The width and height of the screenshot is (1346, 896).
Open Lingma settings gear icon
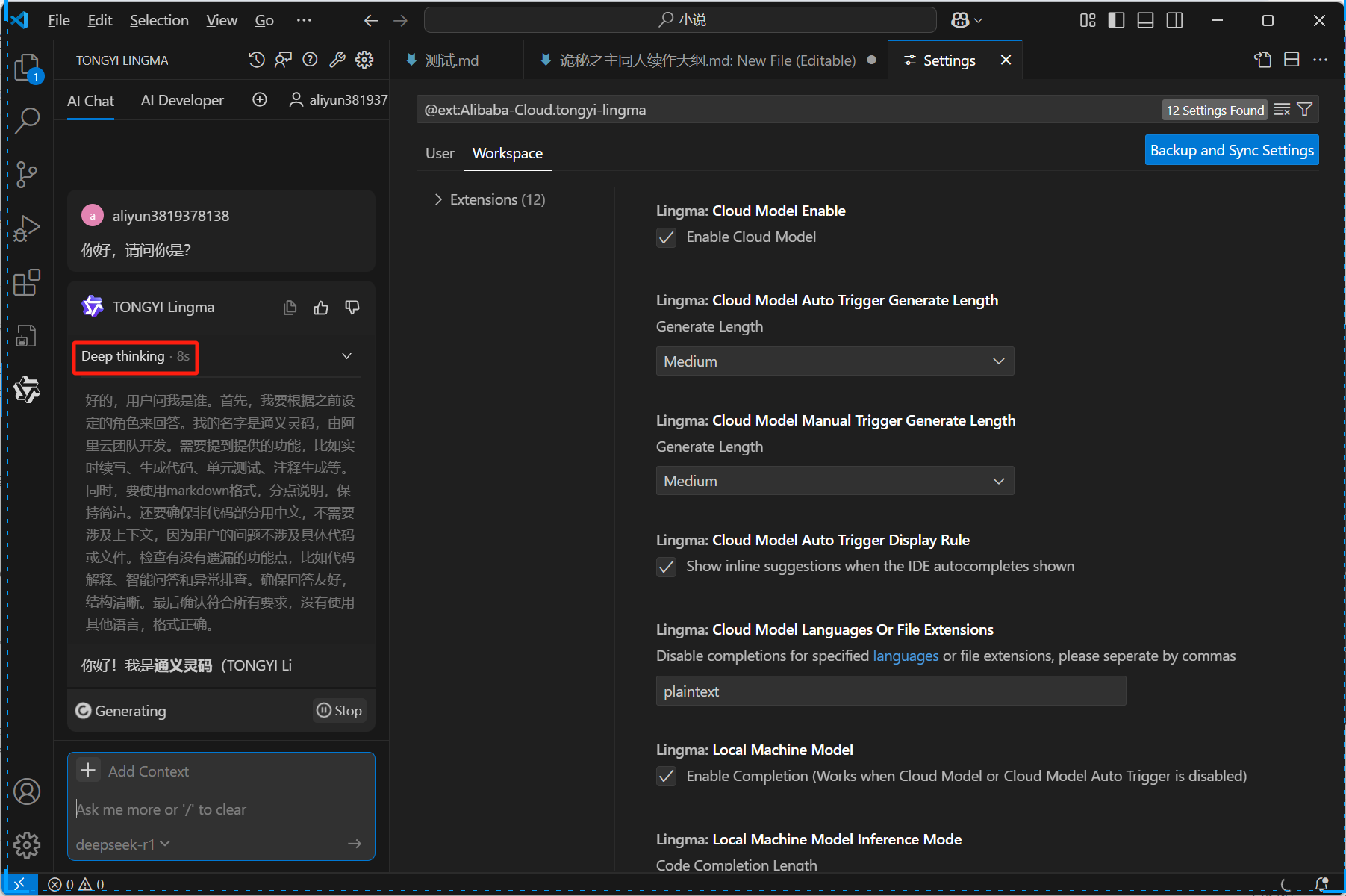[364, 60]
